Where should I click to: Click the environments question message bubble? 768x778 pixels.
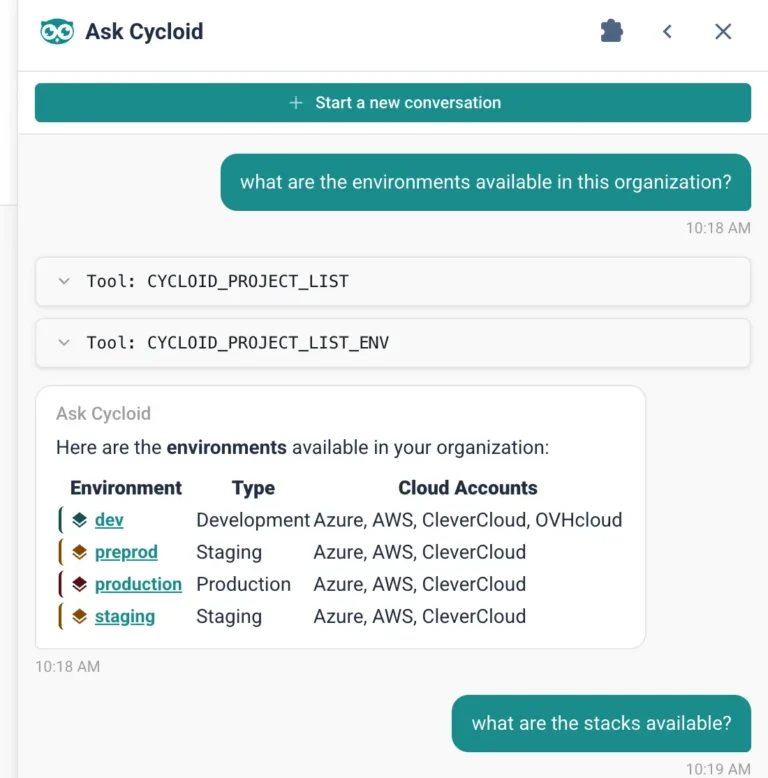point(486,182)
